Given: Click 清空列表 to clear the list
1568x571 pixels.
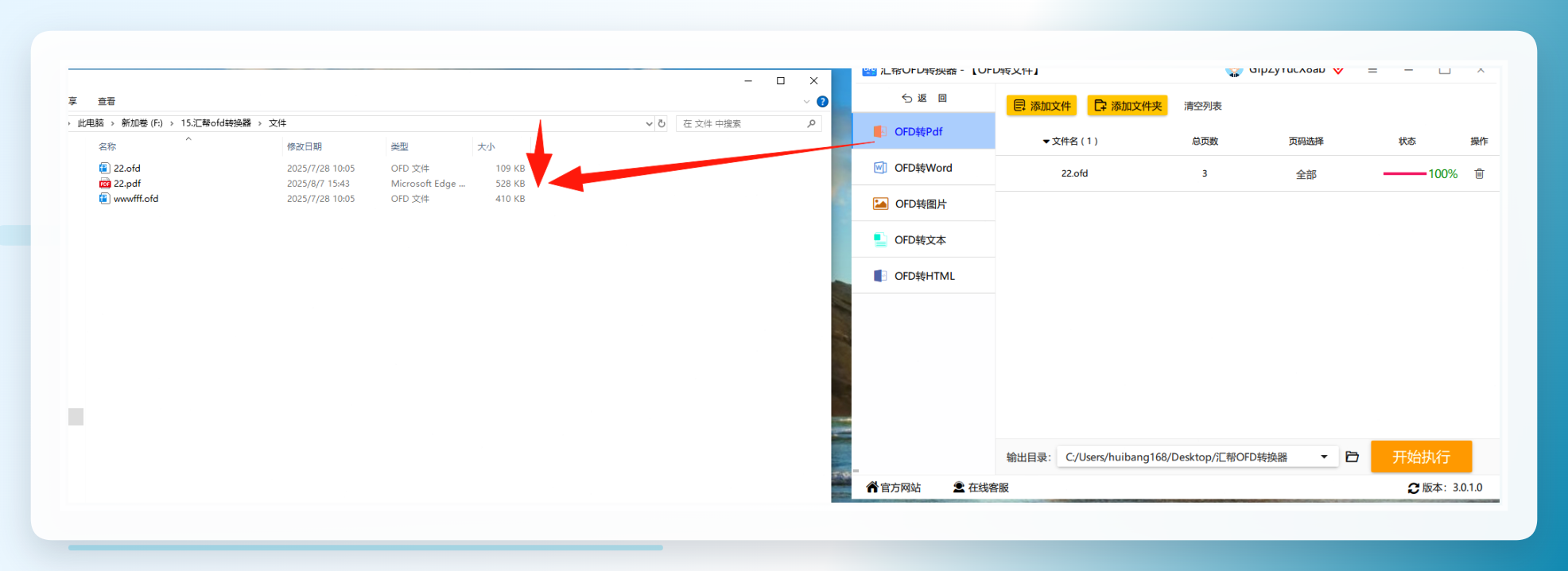Looking at the screenshot, I should (1202, 106).
